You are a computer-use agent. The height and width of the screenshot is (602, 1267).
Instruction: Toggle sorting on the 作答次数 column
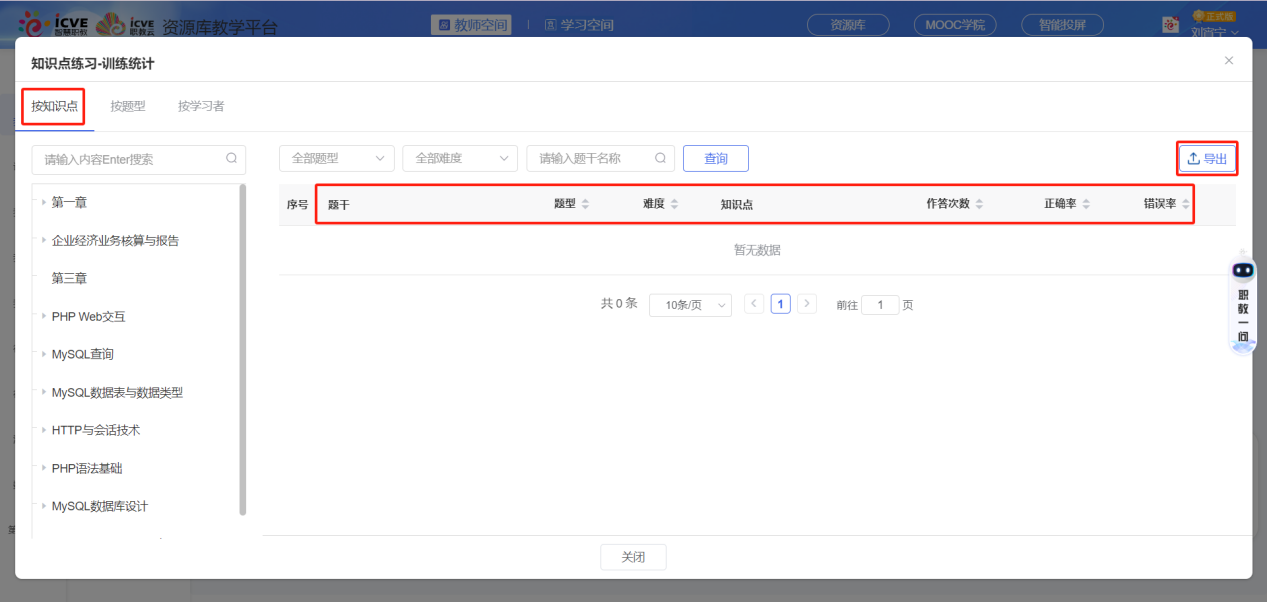pyautogui.click(x=978, y=202)
